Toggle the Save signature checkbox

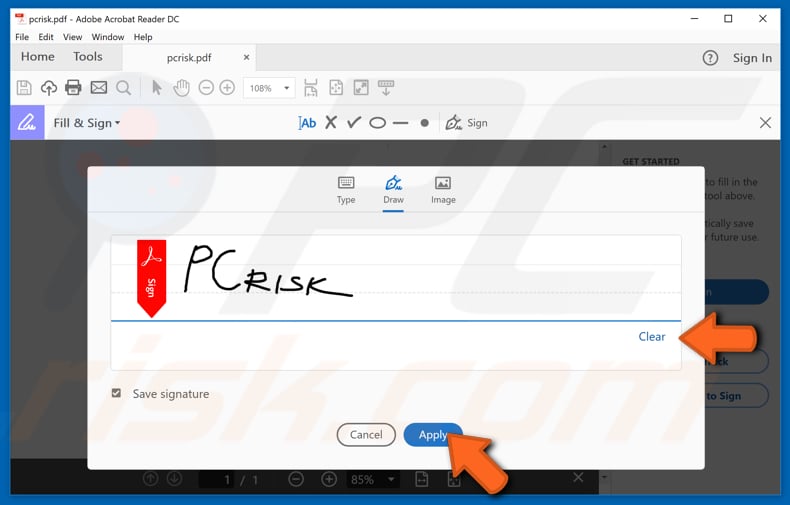tap(116, 393)
